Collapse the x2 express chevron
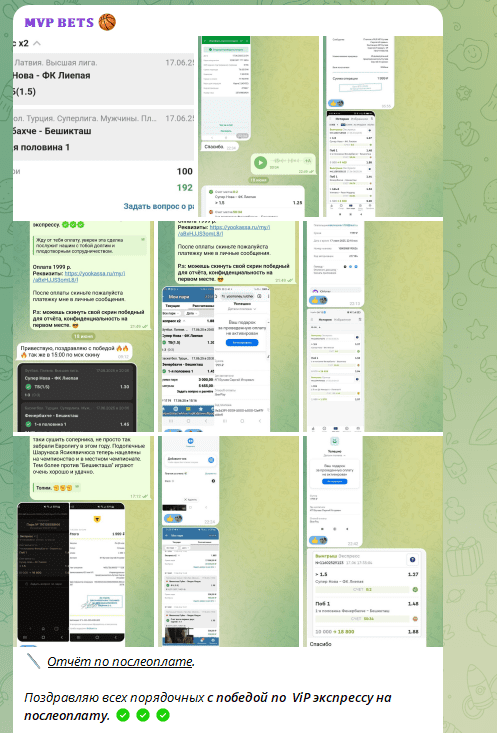 point(37,43)
